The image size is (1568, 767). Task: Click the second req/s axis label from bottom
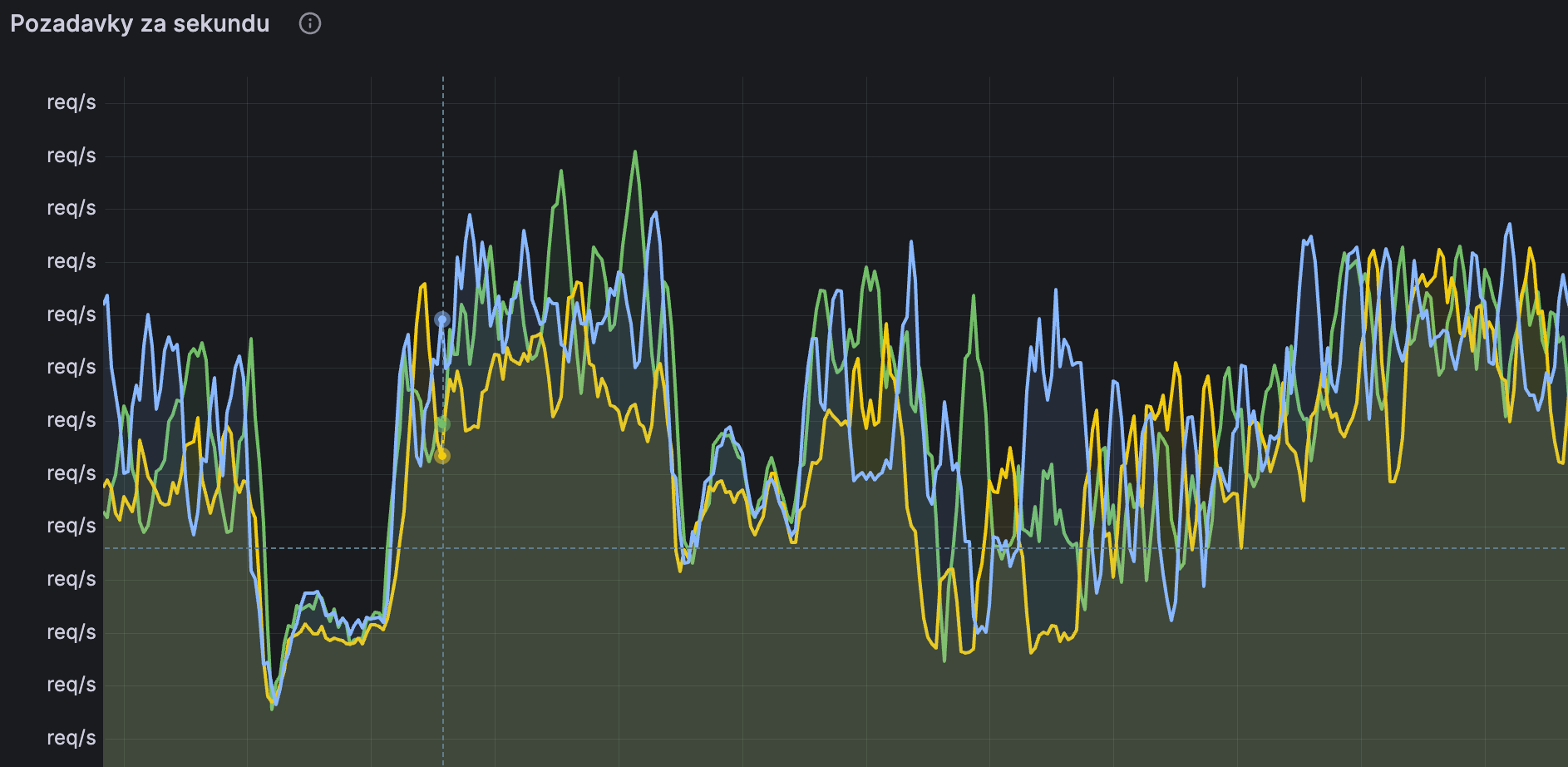(x=71, y=685)
